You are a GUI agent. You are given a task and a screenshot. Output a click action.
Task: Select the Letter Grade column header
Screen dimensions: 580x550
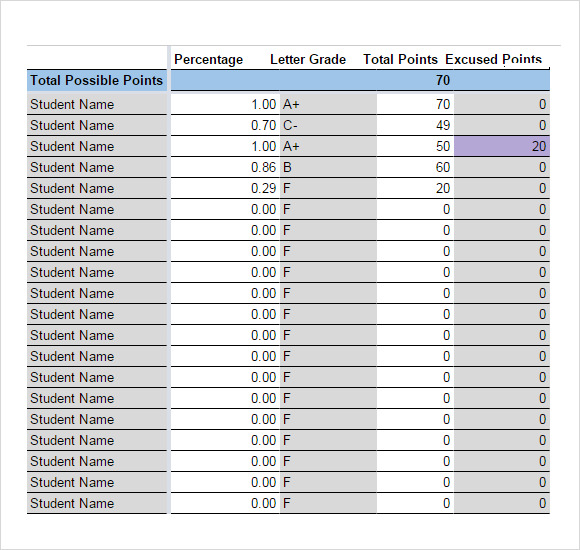click(308, 59)
